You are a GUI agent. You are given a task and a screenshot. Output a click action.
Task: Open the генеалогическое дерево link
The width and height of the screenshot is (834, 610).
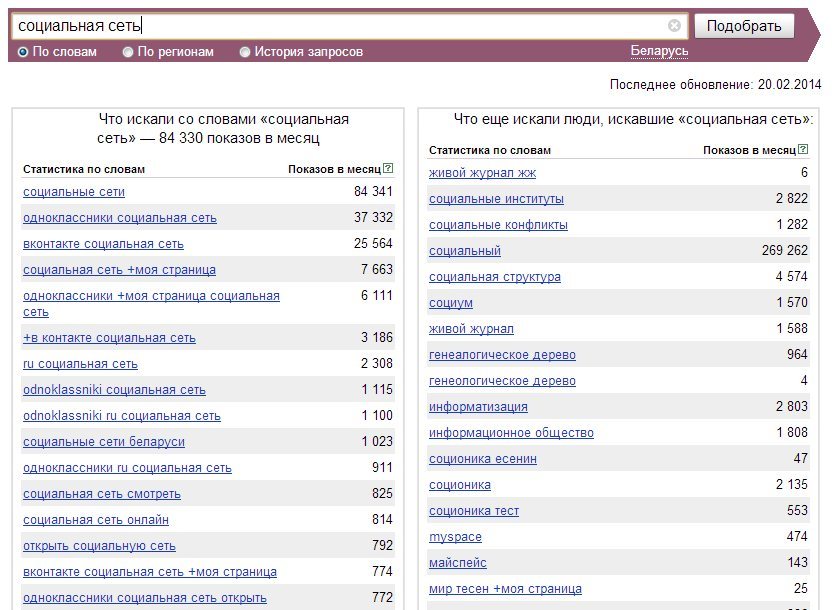click(x=502, y=355)
